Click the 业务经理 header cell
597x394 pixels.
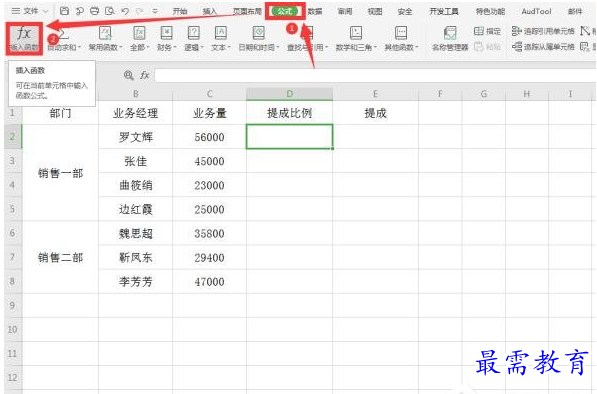136,113
